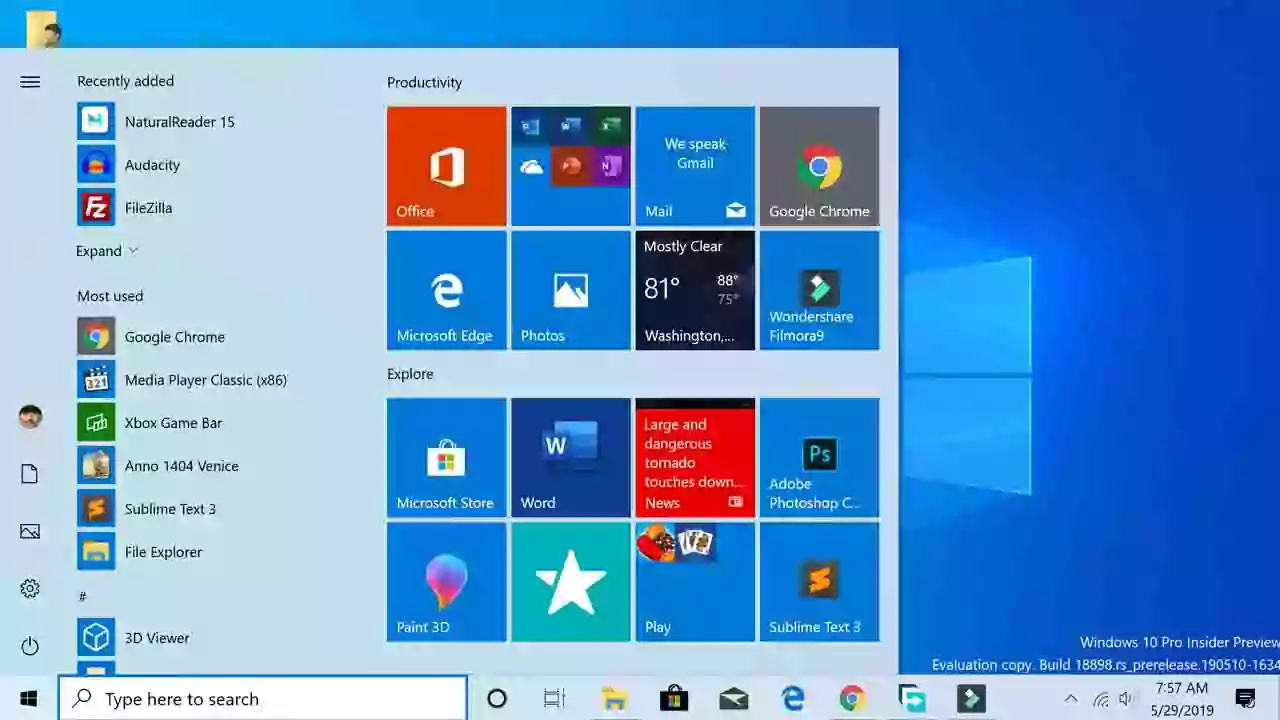The width and height of the screenshot is (1280, 720).
Task: Open the Microsoft Store tile
Action: tap(446, 458)
